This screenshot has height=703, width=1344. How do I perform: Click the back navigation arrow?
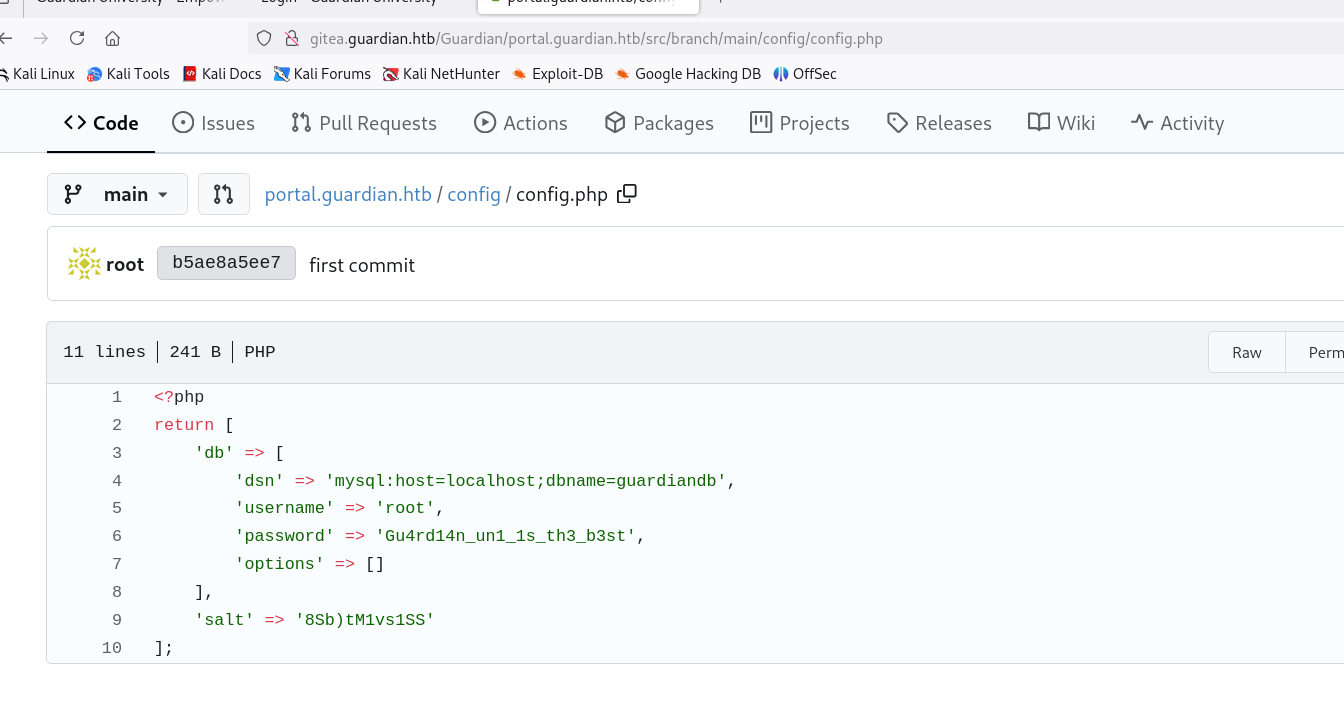6,39
